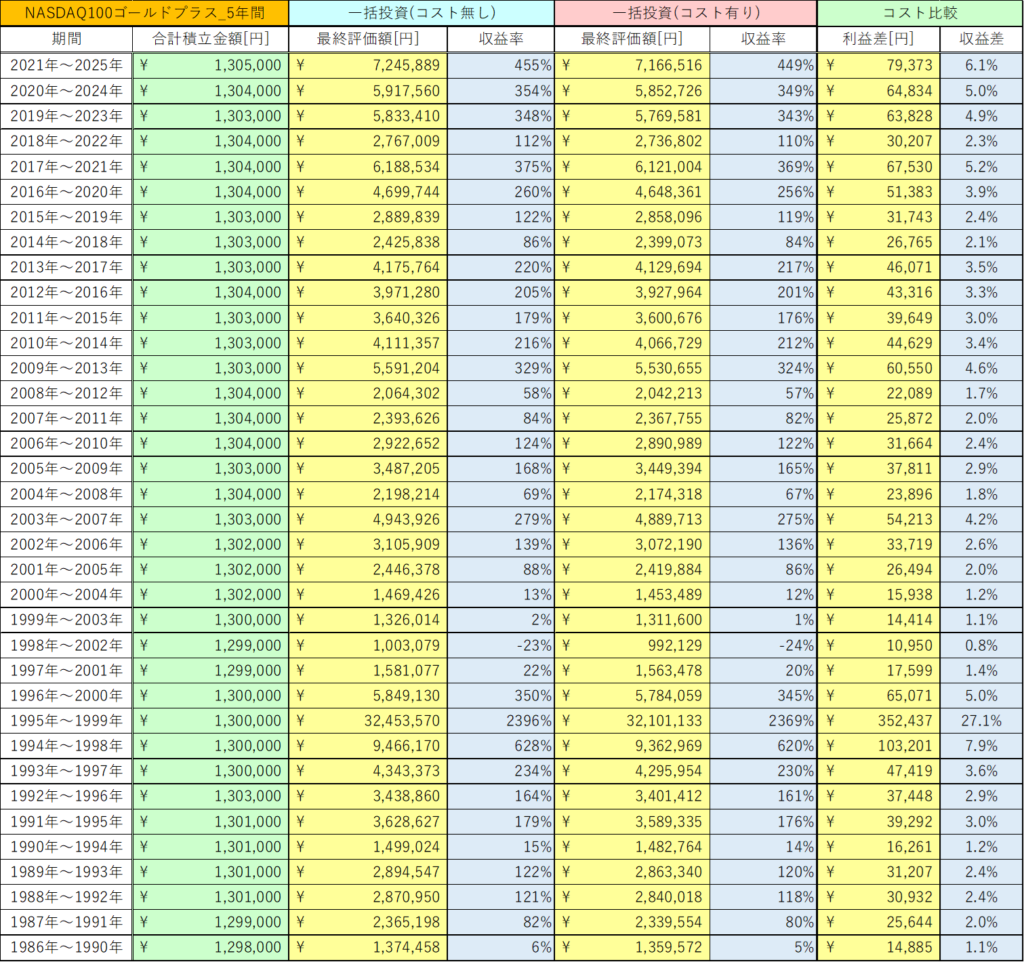Click the cell showing 992,129
This screenshot has width=1024, height=962.
[x=632, y=645]
